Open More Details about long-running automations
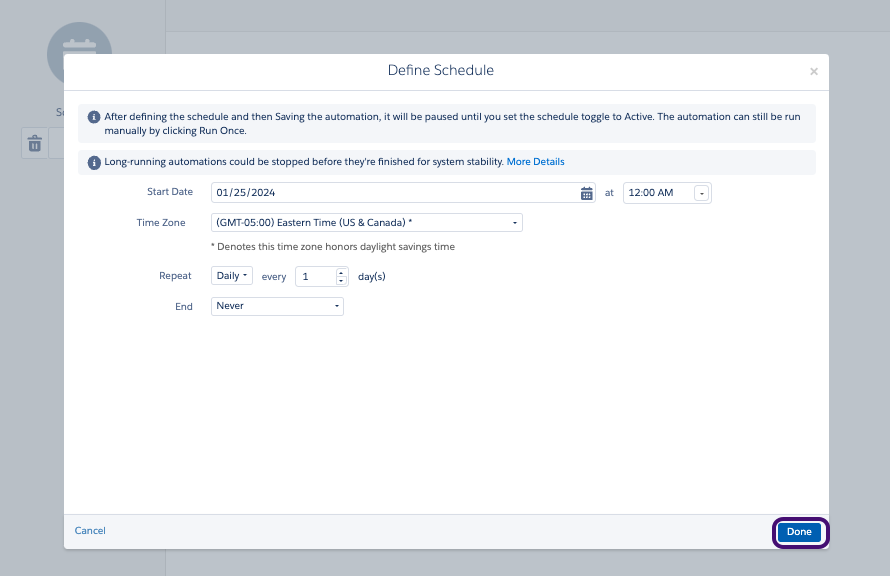This screenshot has height=576, width=890. (535, 161)
